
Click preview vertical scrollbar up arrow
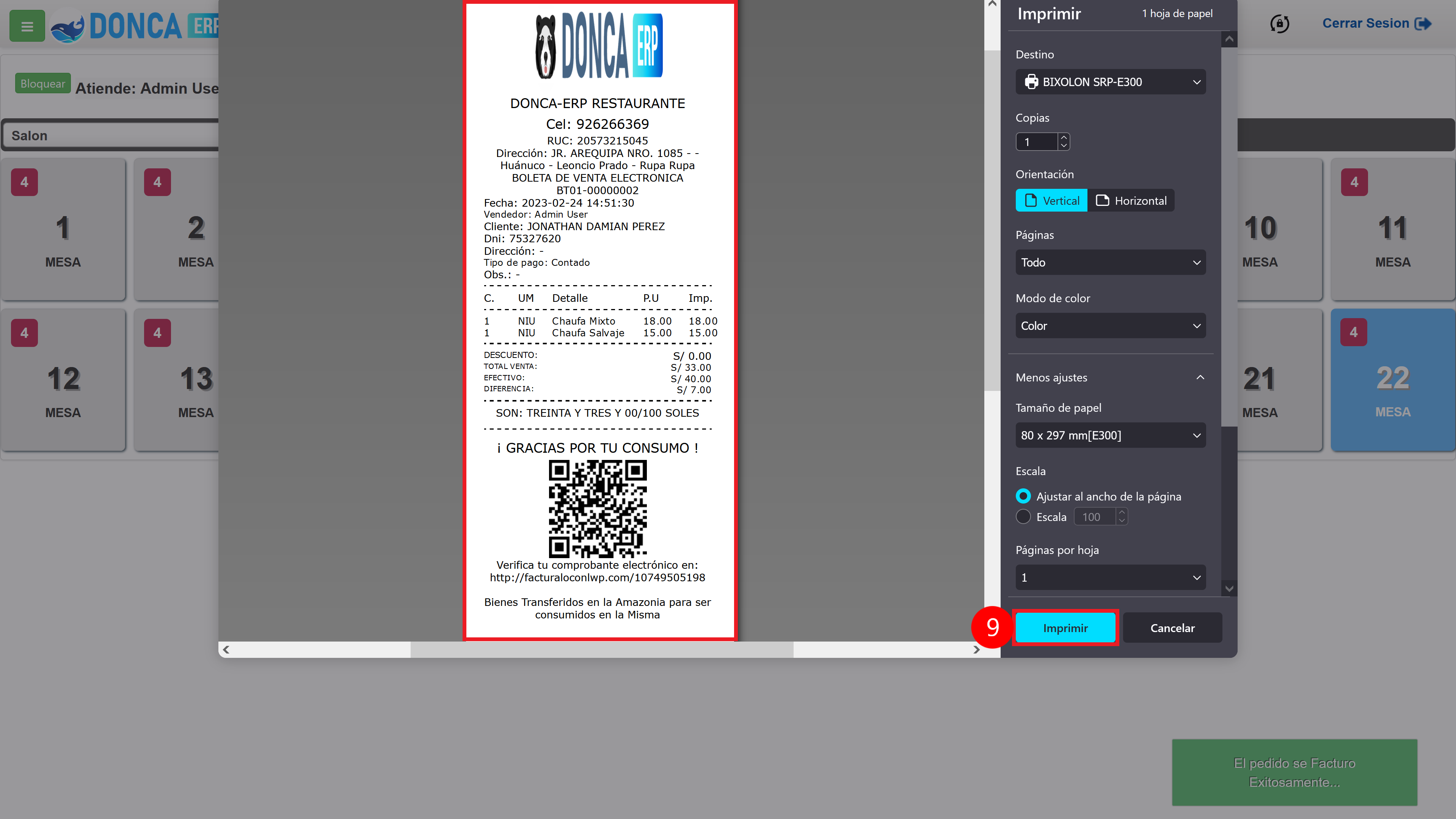(x=992, y=5)
